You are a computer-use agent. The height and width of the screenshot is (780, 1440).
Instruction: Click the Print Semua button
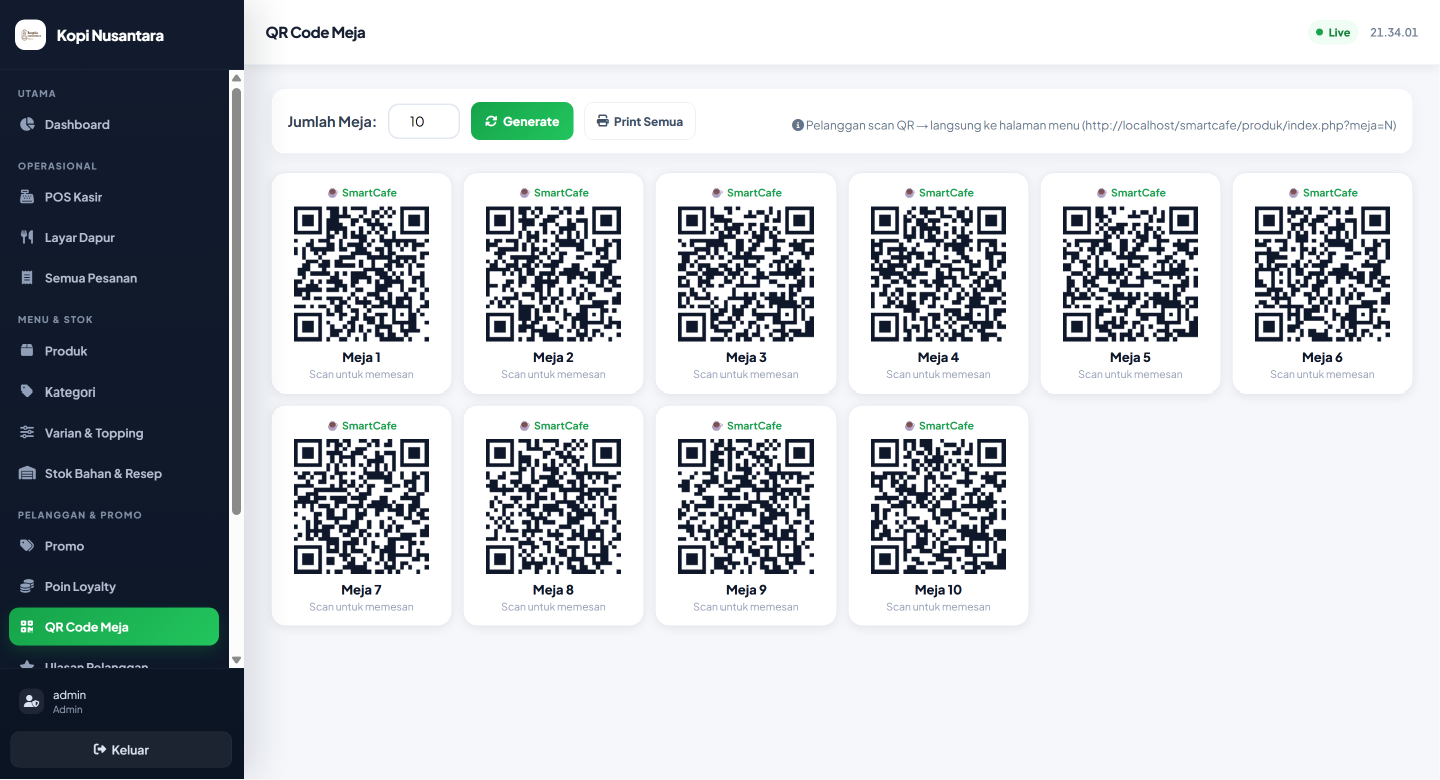coord(640,121)
